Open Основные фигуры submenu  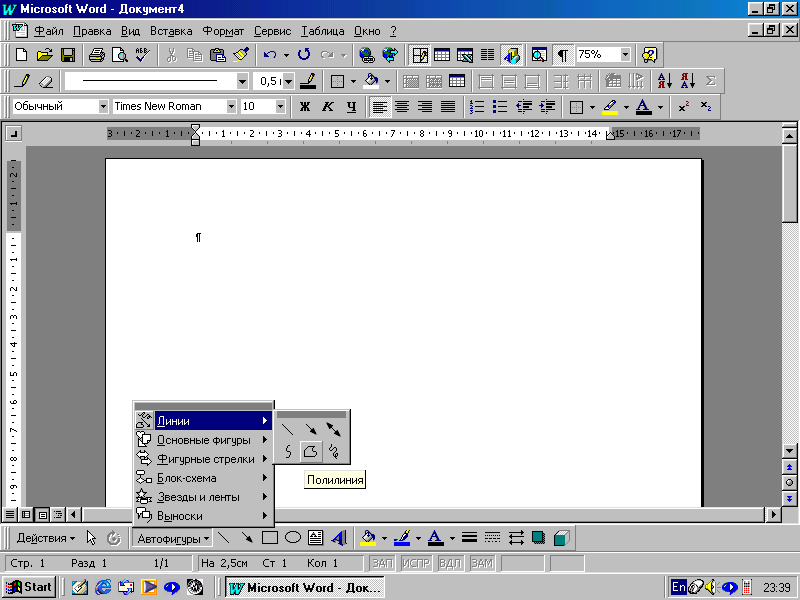point(203,440)
